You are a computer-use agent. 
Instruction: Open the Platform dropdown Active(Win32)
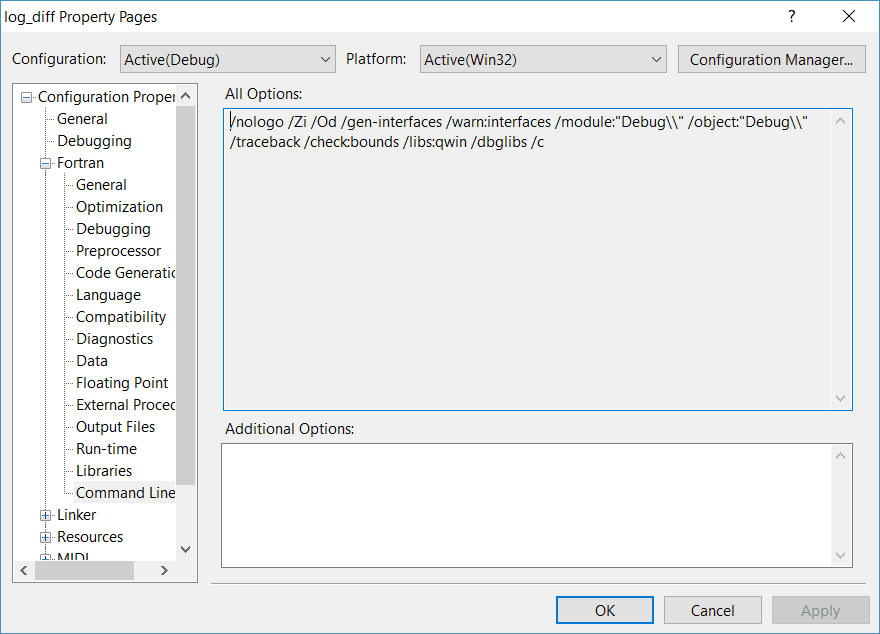tap(543, 59)
